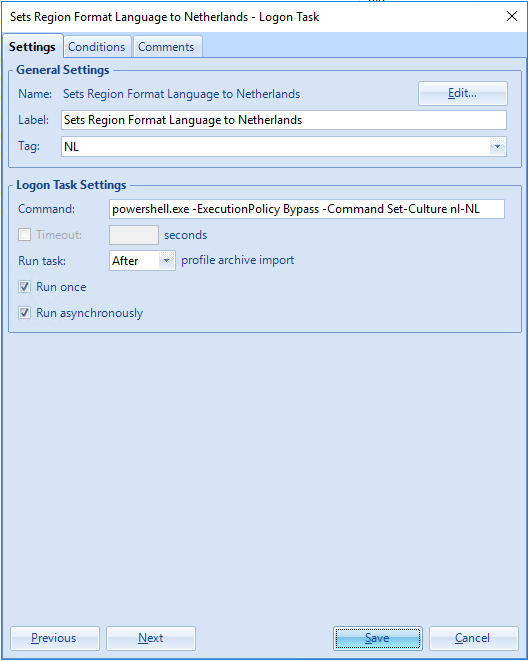Screen dimensions: 529x661
Task: Select the Run task combo box showing After
Action: [x=142, y=261]
